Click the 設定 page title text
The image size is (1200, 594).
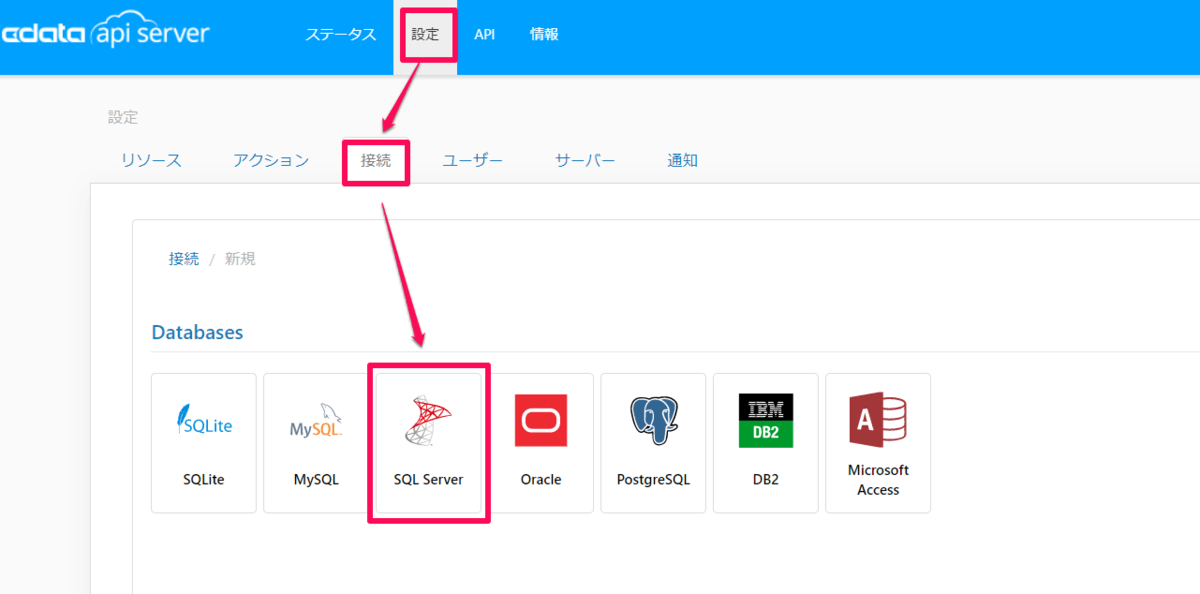coord(123,117)
